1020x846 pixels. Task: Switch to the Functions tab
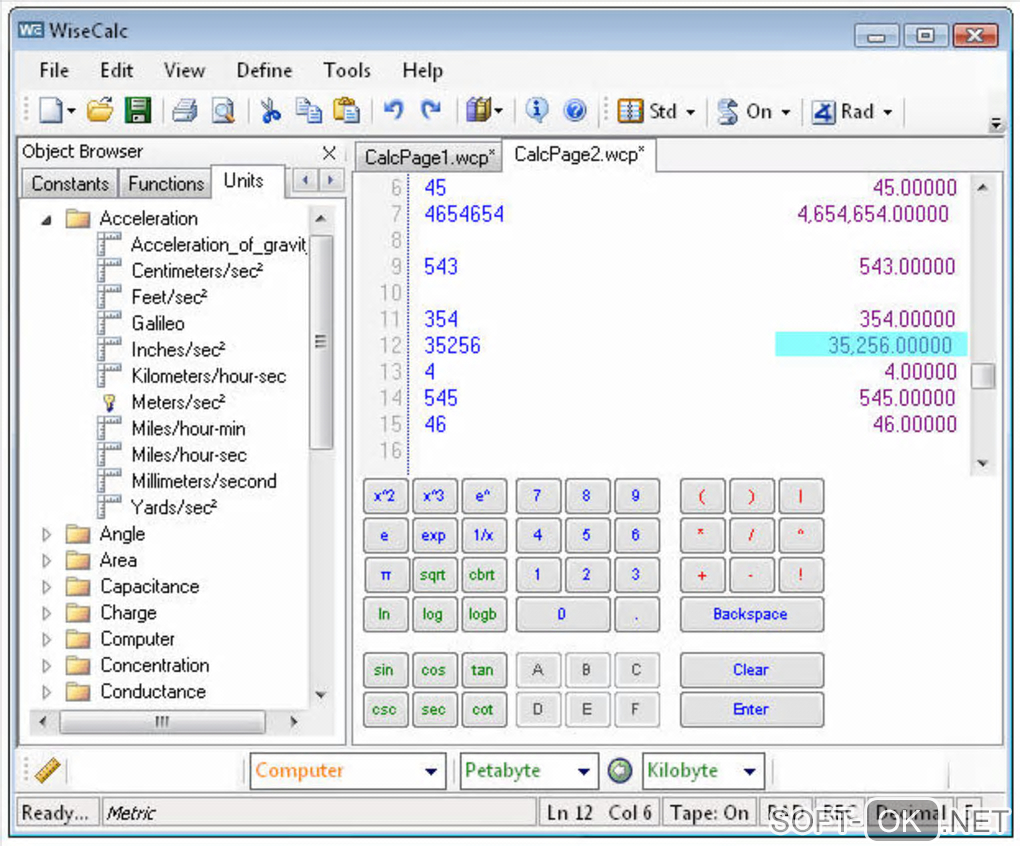tap(167, 183)
